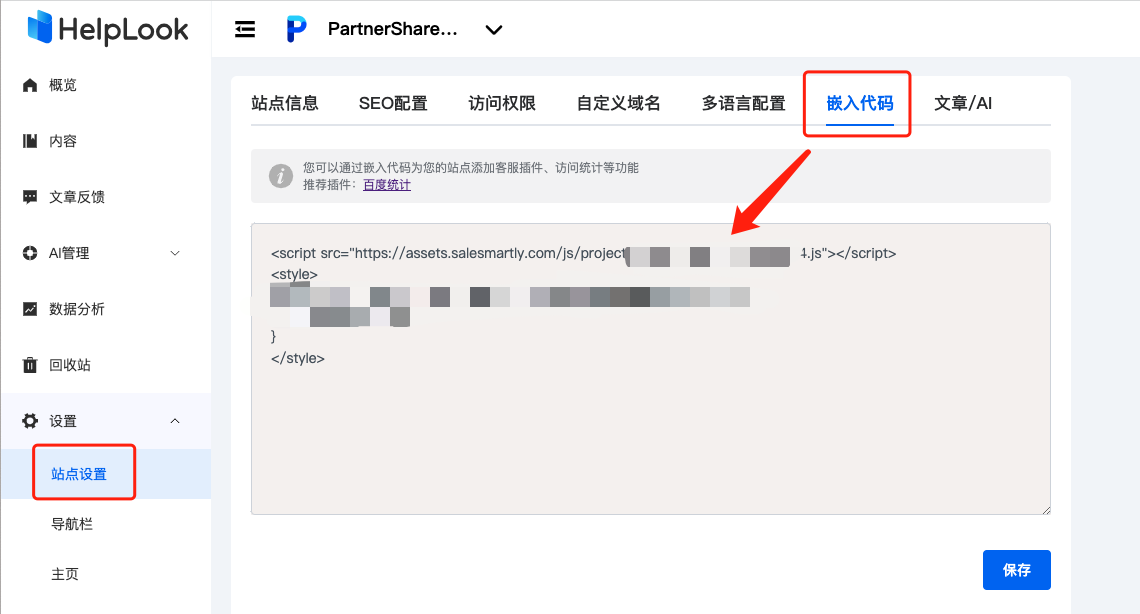
Task: Go to 内容 in the sidebar
Action: (63, 141)
